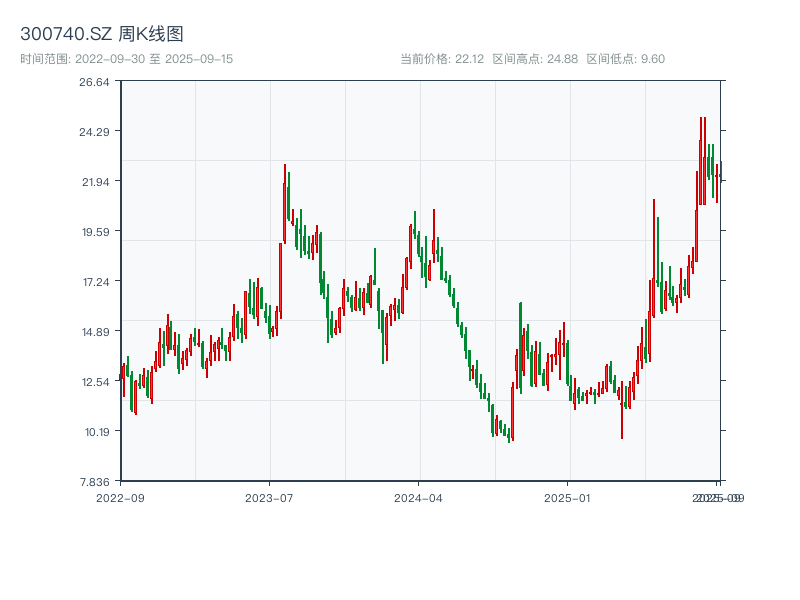
Task: Click the tallest red candlestick at the 24.88 high
Action: pyautogui.click(x=701, y=161)
